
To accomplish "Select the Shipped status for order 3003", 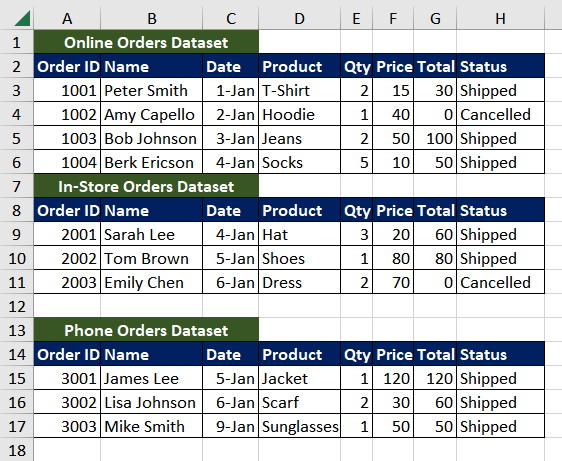I will [x=500, y=426].
